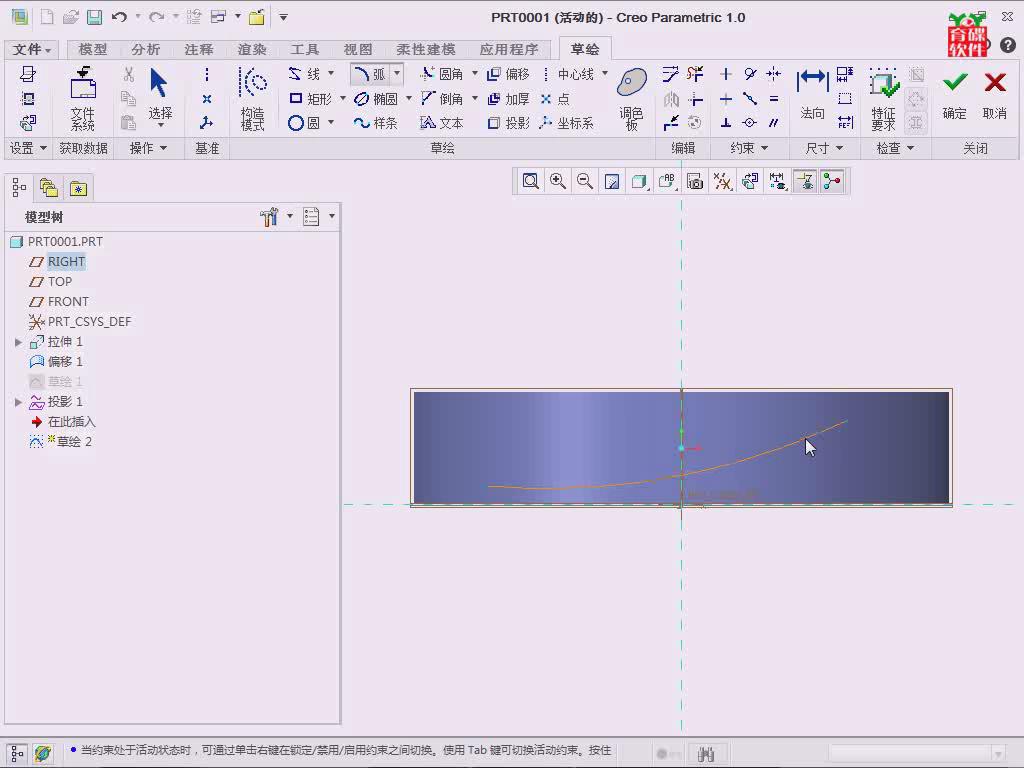This screenshot has width=1024, height=768.
Task: Open the 调色板 palette button
Action: (x=632, y=99)
